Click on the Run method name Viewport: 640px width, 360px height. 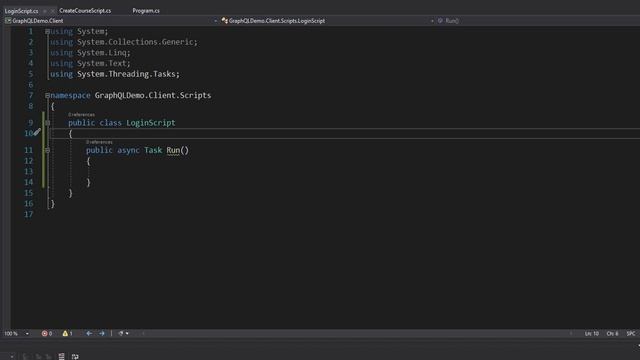pos(173,150)
